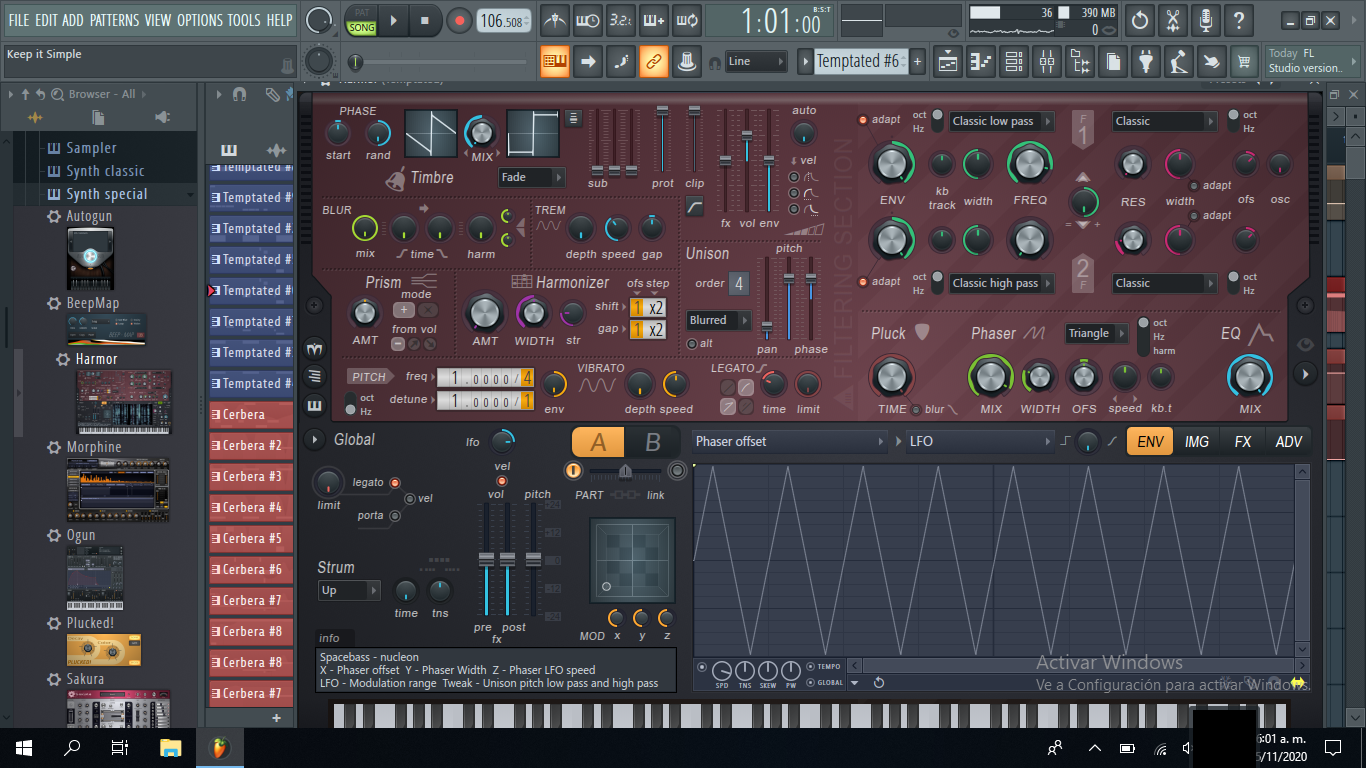Toggle the GLOBAL radio in envelope editor
The image size is (1366, 768).
[810, 682]
